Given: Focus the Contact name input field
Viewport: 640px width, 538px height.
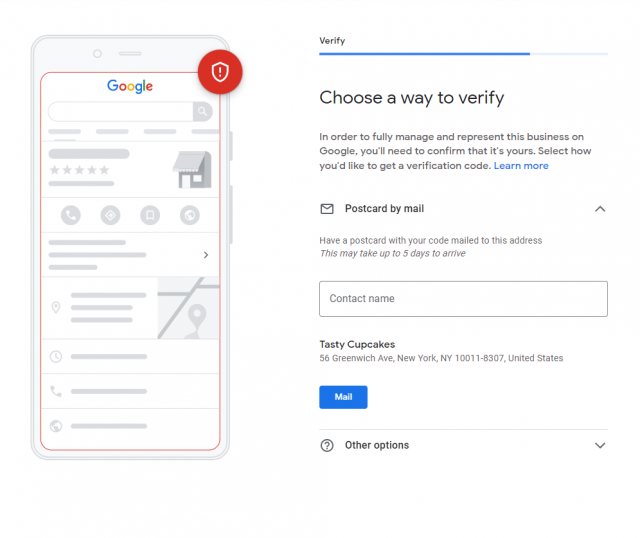Looking at the screenshot, I should coord(463,299).
